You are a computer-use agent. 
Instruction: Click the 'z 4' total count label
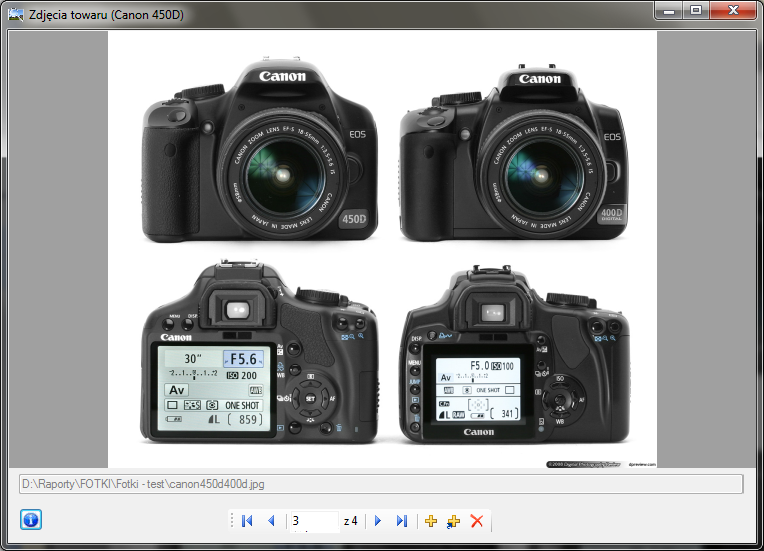pyautogui.click(x=350, y=521)
